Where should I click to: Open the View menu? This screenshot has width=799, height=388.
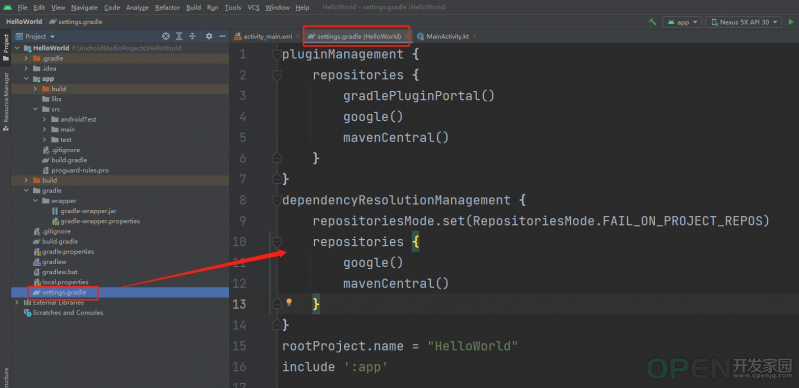(58, 8)
